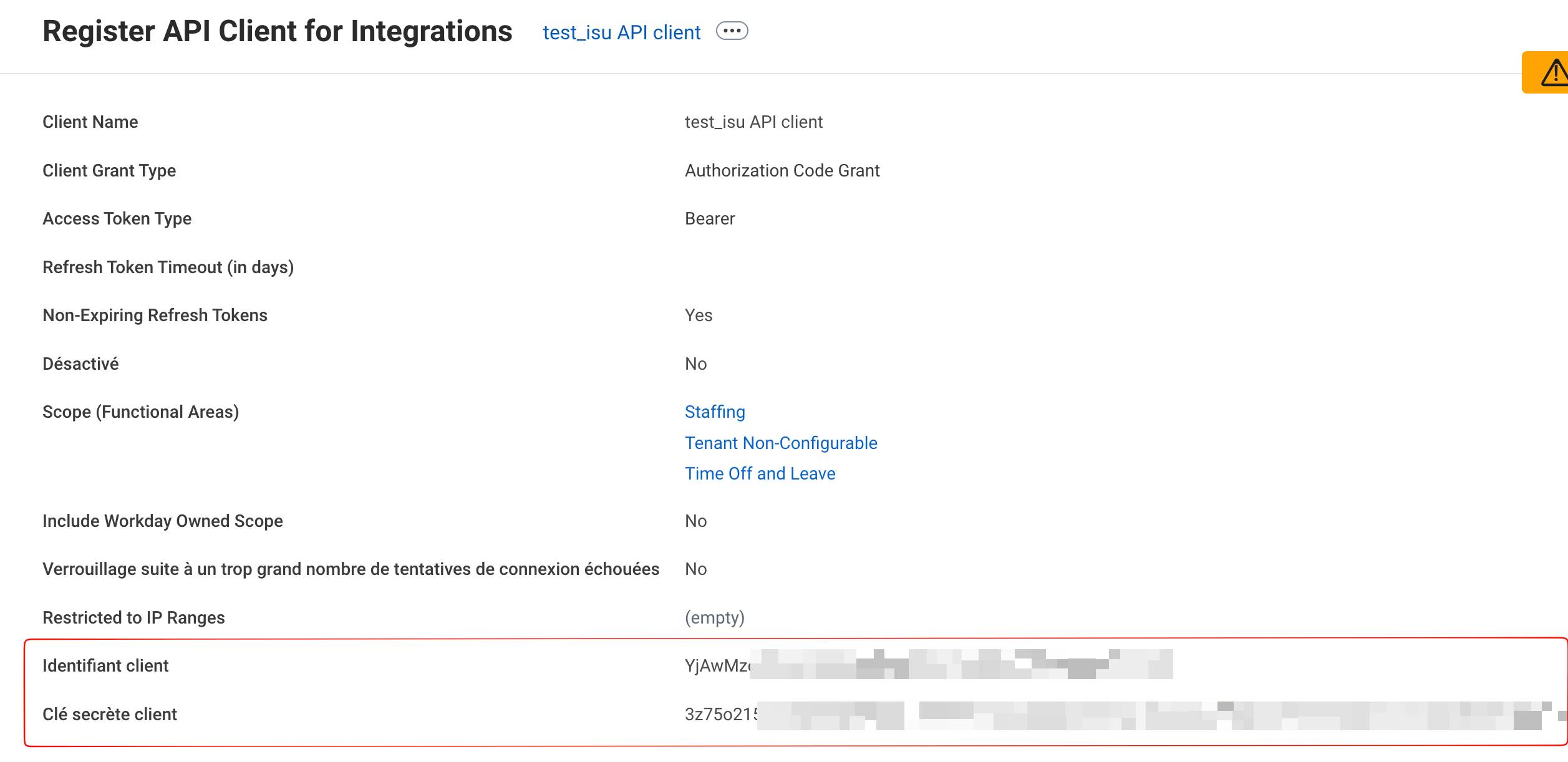The height and width of the screenshot is (762, 1568).
Task: Click the Client Grant Type label
Action: point(109,171)
